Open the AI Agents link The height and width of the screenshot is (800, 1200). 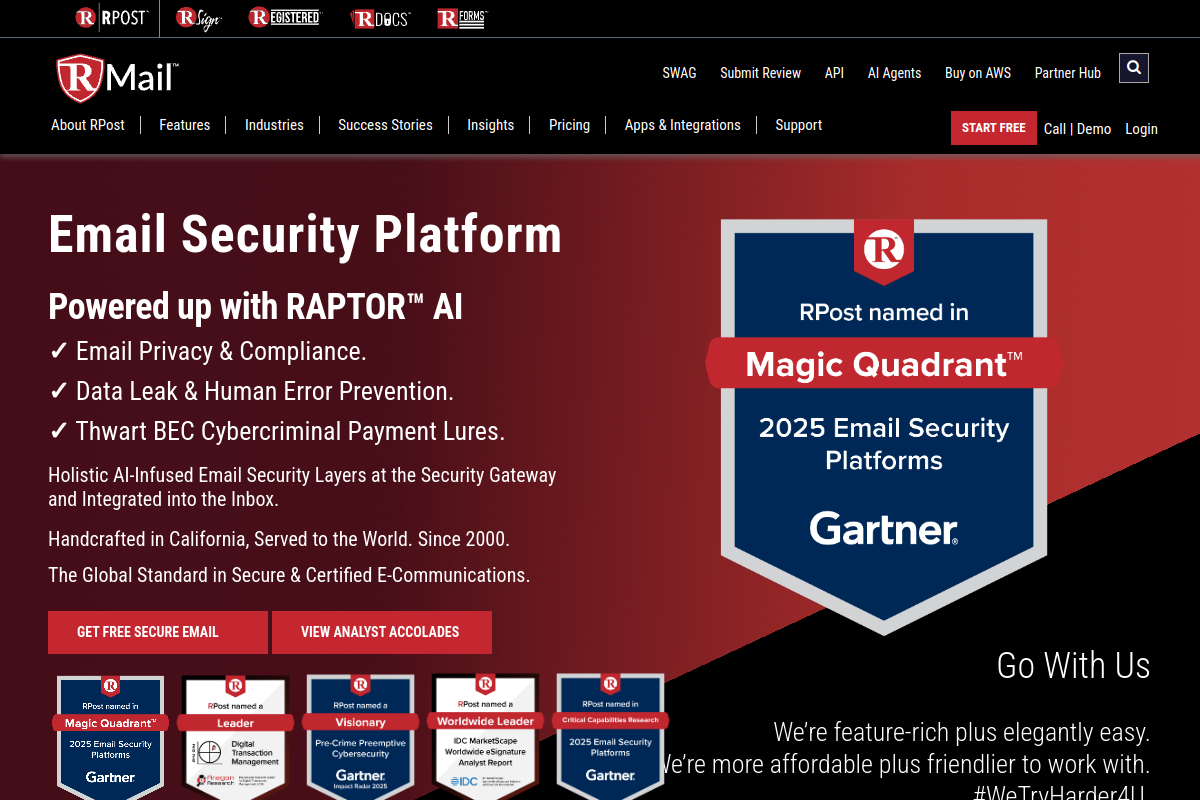coord(894,73)
